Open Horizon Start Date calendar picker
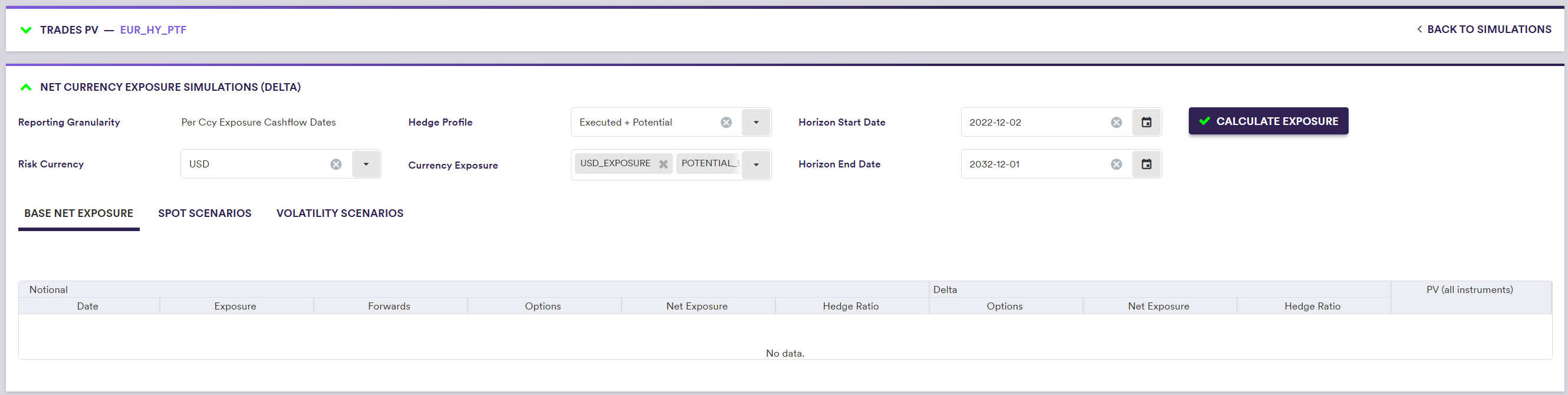The width and height of the screenshot is (1568, 395). pyautogui.click(x=1146, y=123)
